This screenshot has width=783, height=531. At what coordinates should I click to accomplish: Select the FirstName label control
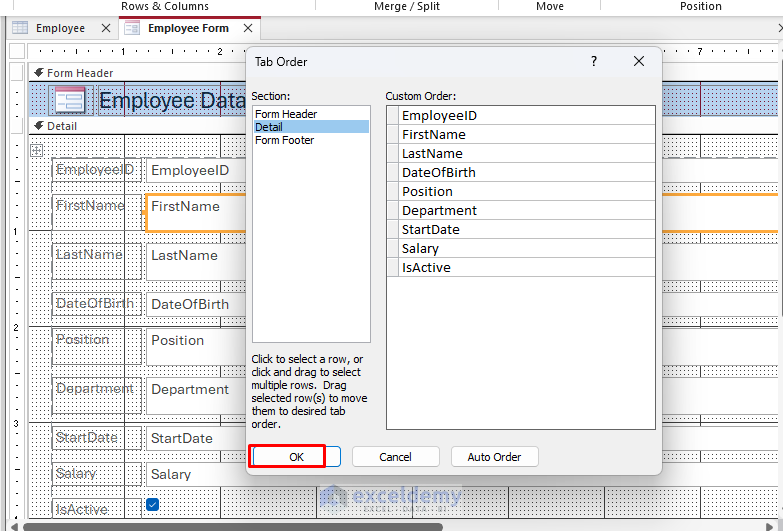(96, 212)
